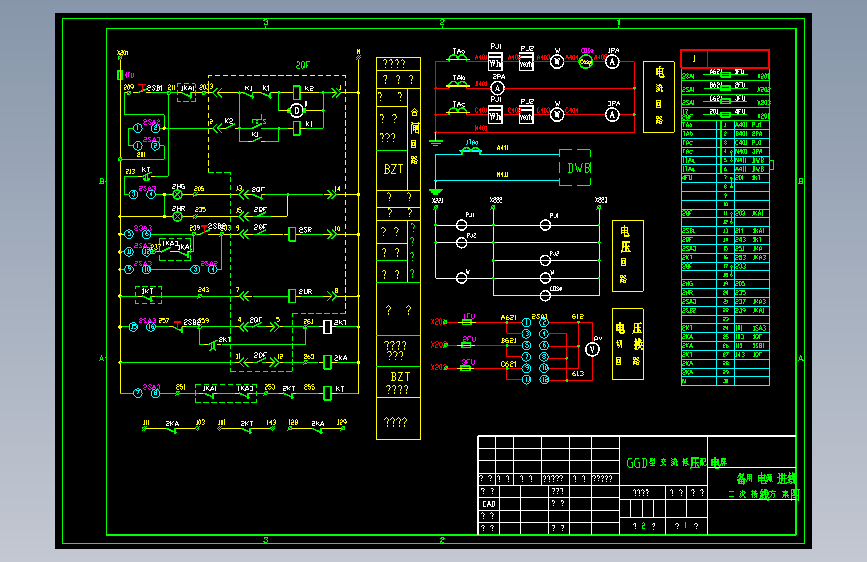Click the 2PA ammeter circle

(x=498, y=88)
